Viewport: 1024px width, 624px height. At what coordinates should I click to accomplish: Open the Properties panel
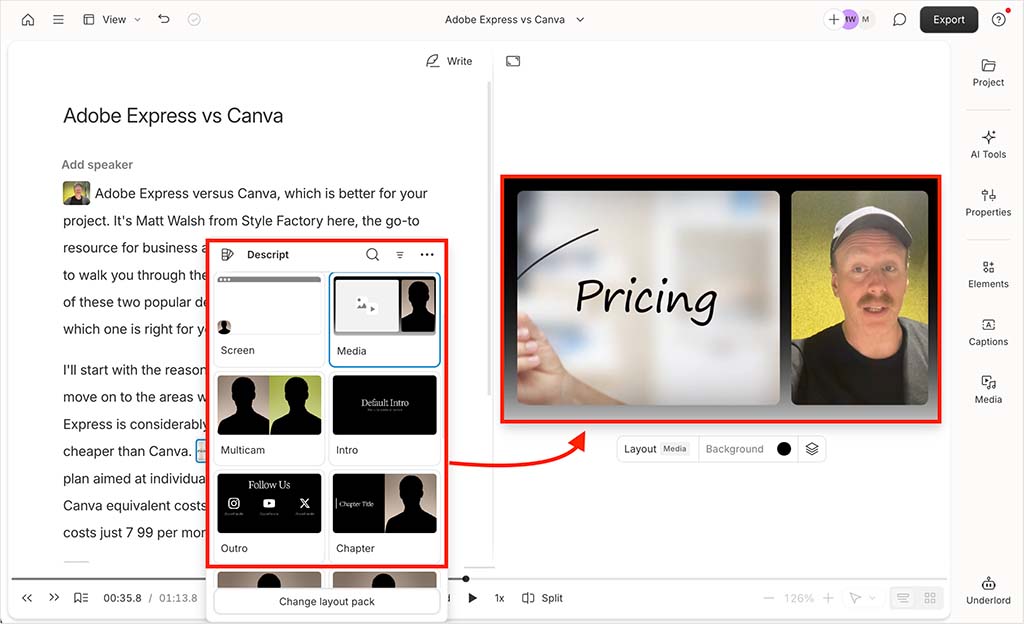click(x=988, y=205)
